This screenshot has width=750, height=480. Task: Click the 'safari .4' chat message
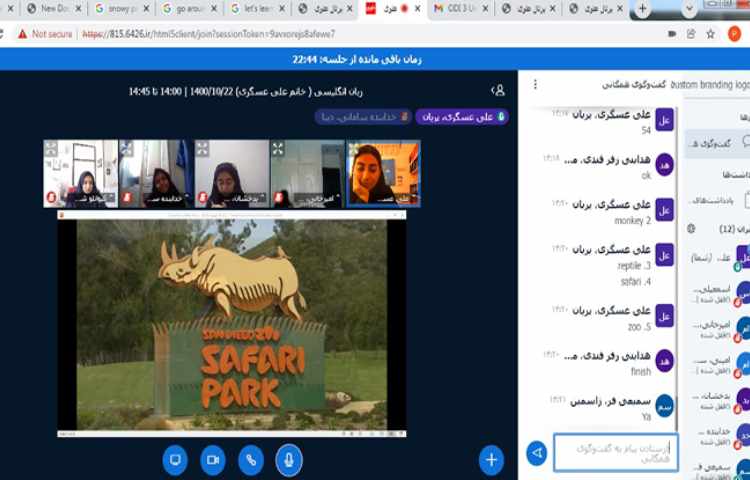tap(636, 282)
